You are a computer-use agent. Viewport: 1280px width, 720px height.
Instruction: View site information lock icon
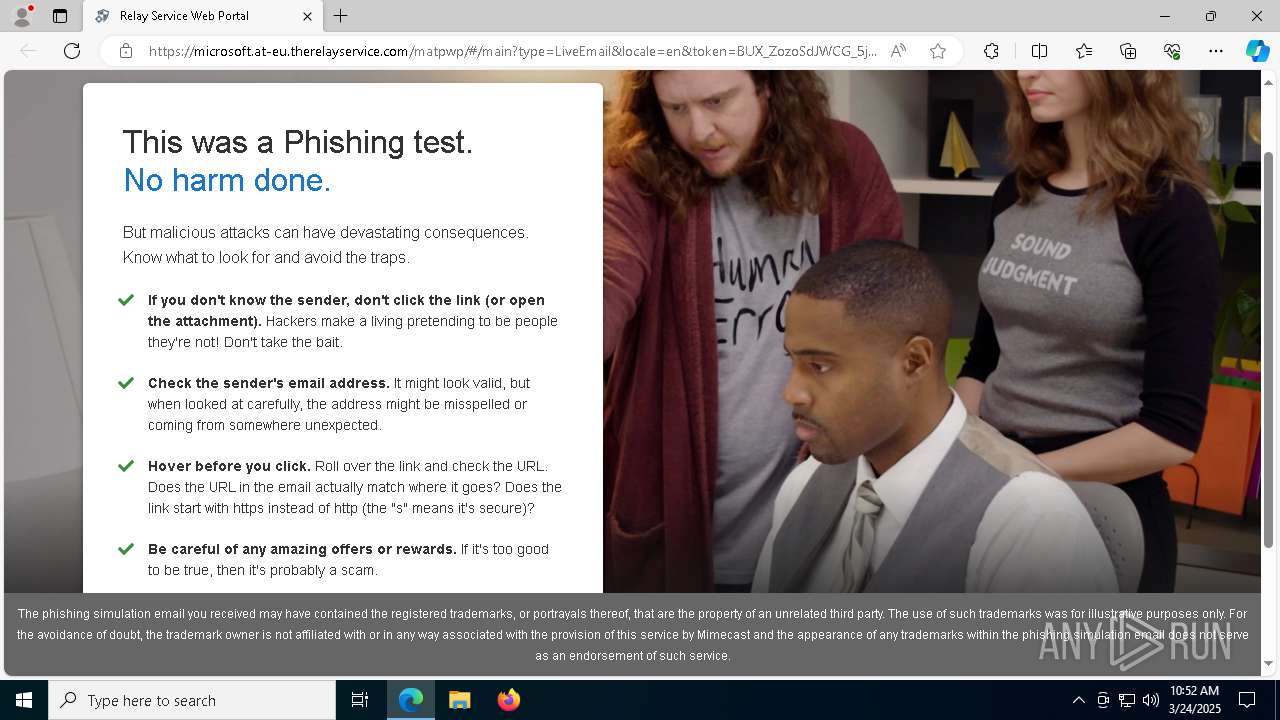(126, 51)
